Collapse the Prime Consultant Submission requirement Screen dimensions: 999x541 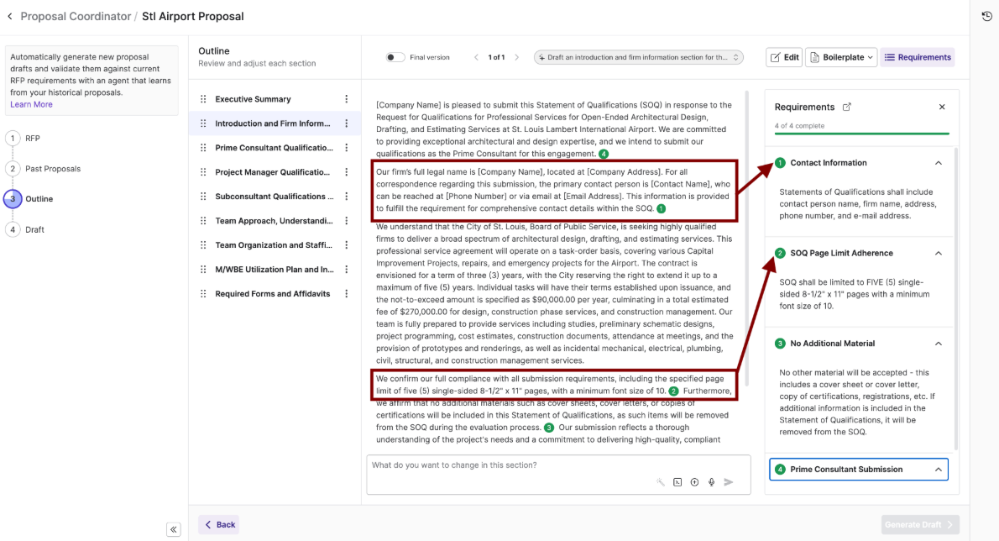click(938, 470)
